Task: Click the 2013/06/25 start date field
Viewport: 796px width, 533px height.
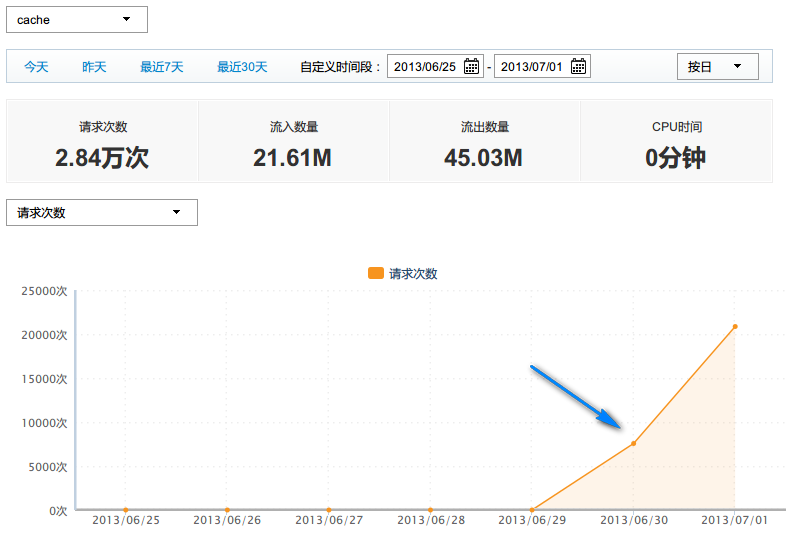Action: pyautogui.click(x=435, y=66)
